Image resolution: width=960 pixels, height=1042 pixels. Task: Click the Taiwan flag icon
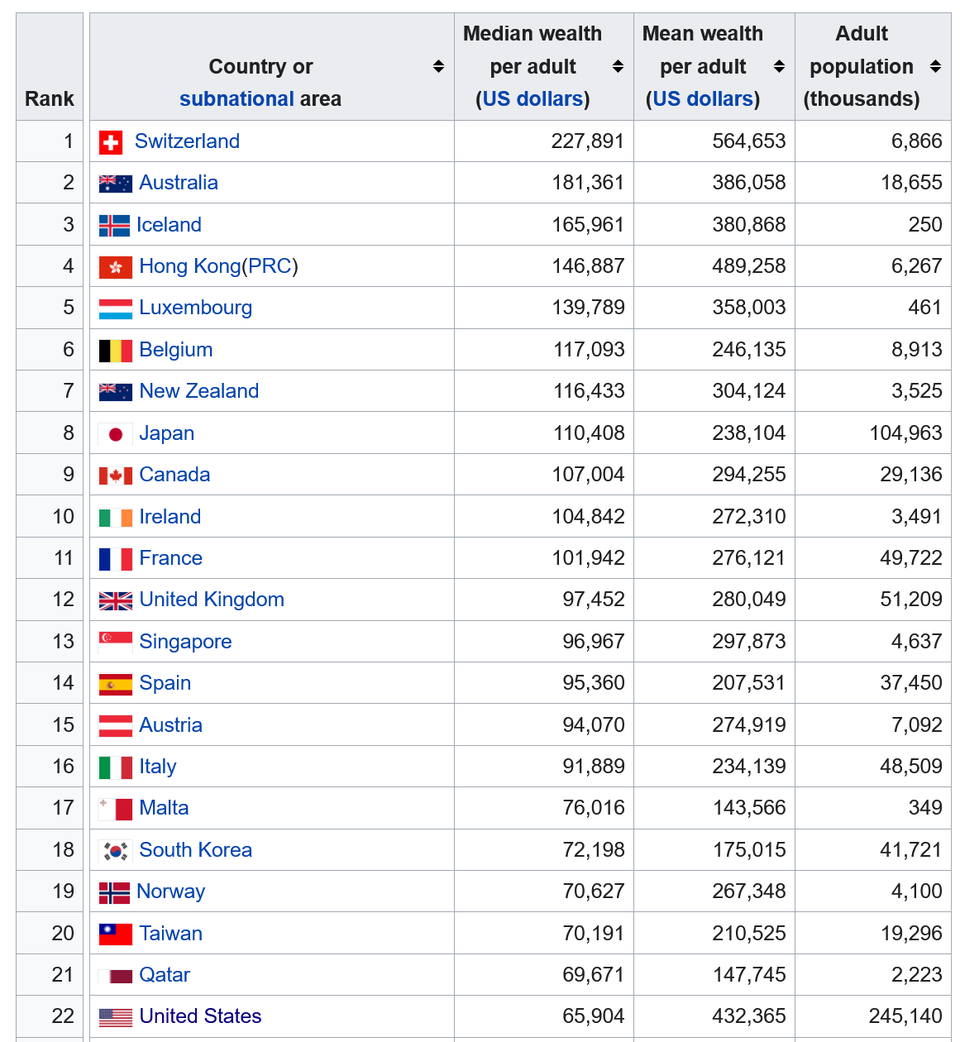point(115,934)
